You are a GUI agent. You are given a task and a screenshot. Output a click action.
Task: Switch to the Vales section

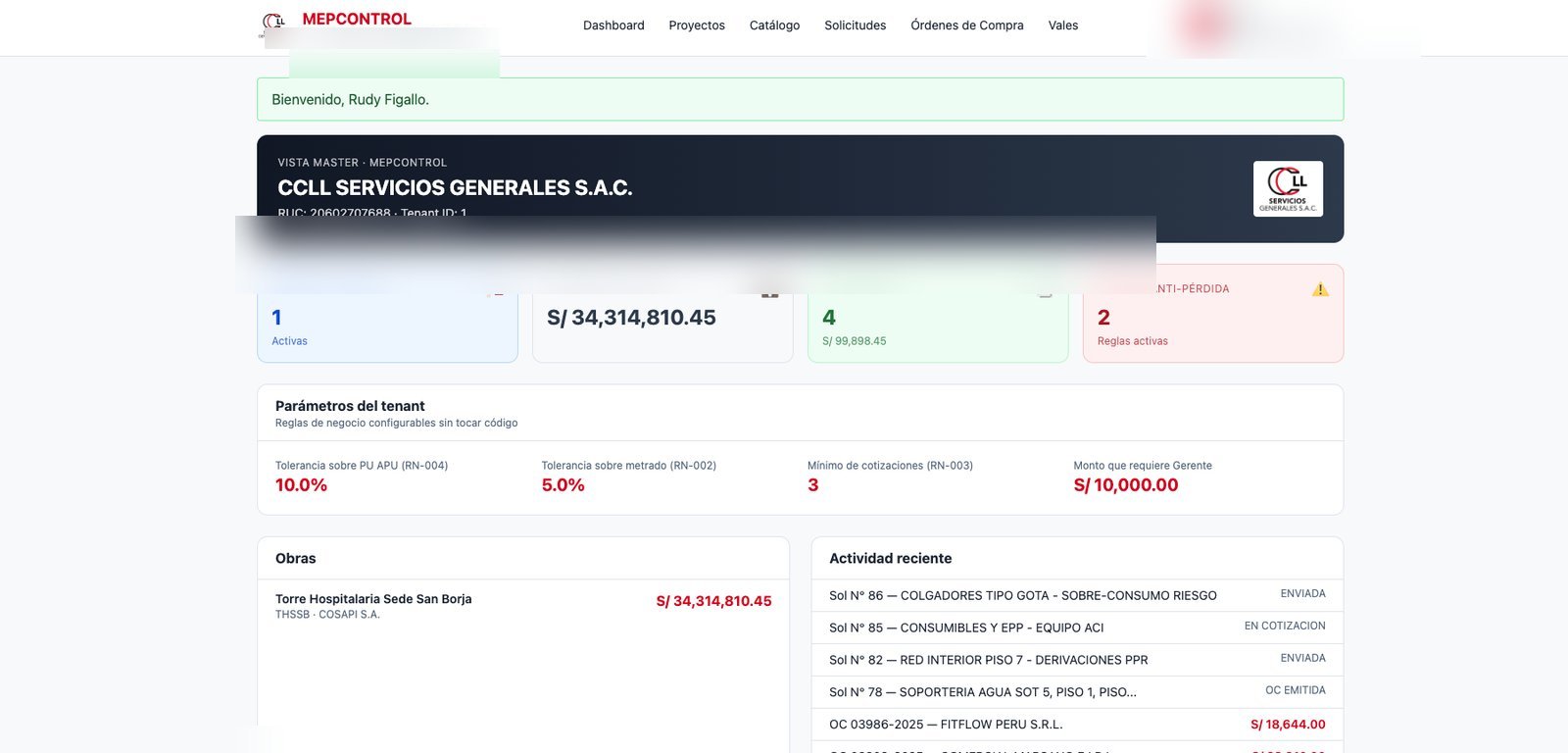[1063, 25]
